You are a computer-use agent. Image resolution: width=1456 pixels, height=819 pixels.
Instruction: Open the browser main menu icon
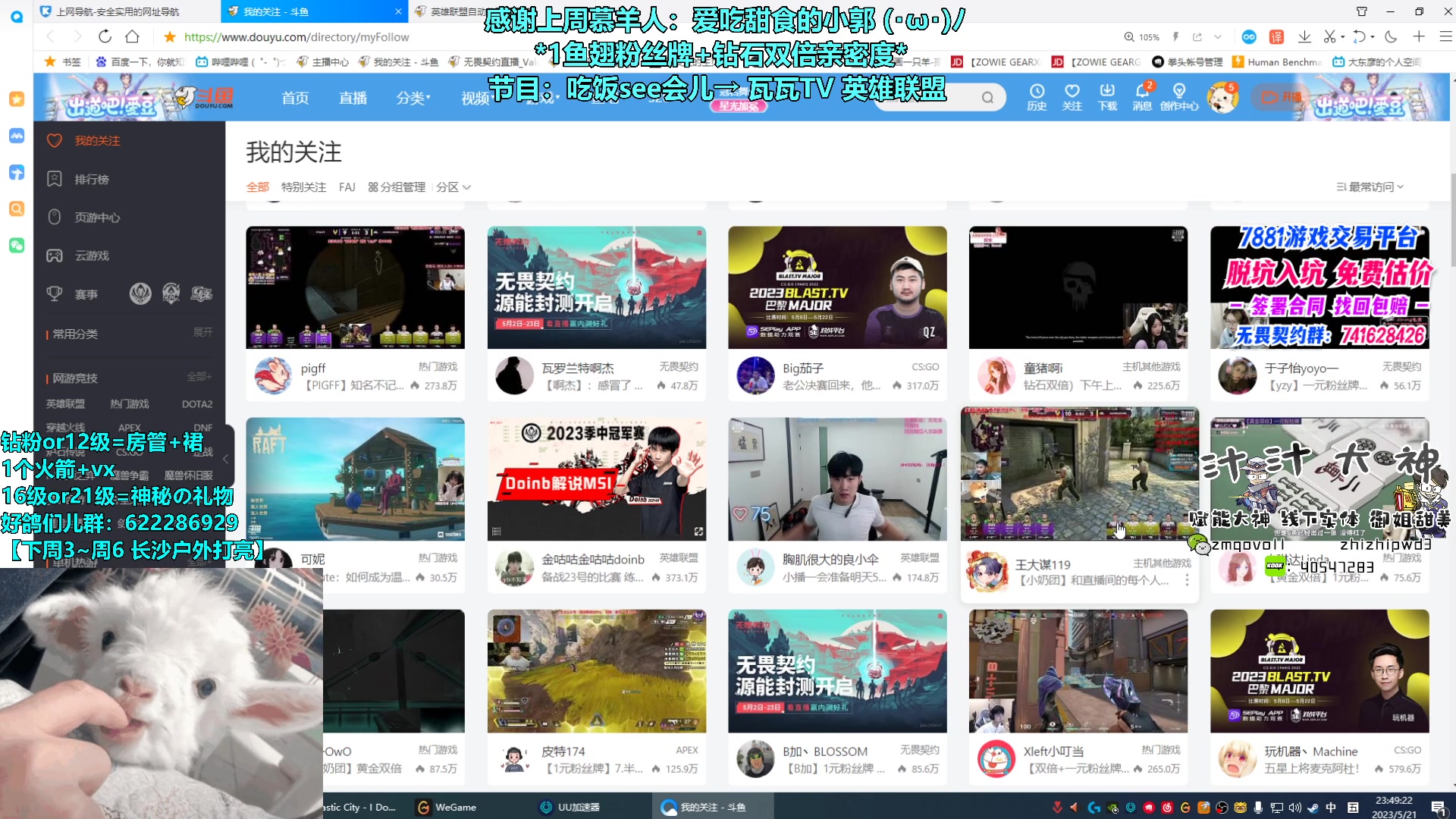point(1445,36)
